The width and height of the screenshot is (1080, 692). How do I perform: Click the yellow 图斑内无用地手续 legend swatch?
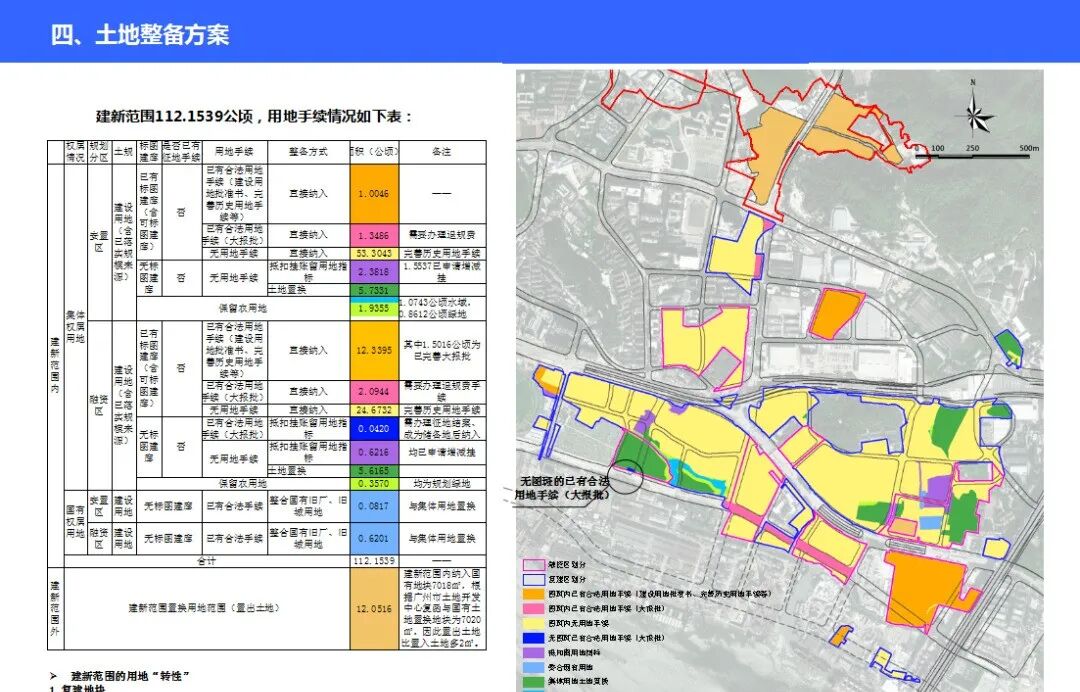(533, 623)
